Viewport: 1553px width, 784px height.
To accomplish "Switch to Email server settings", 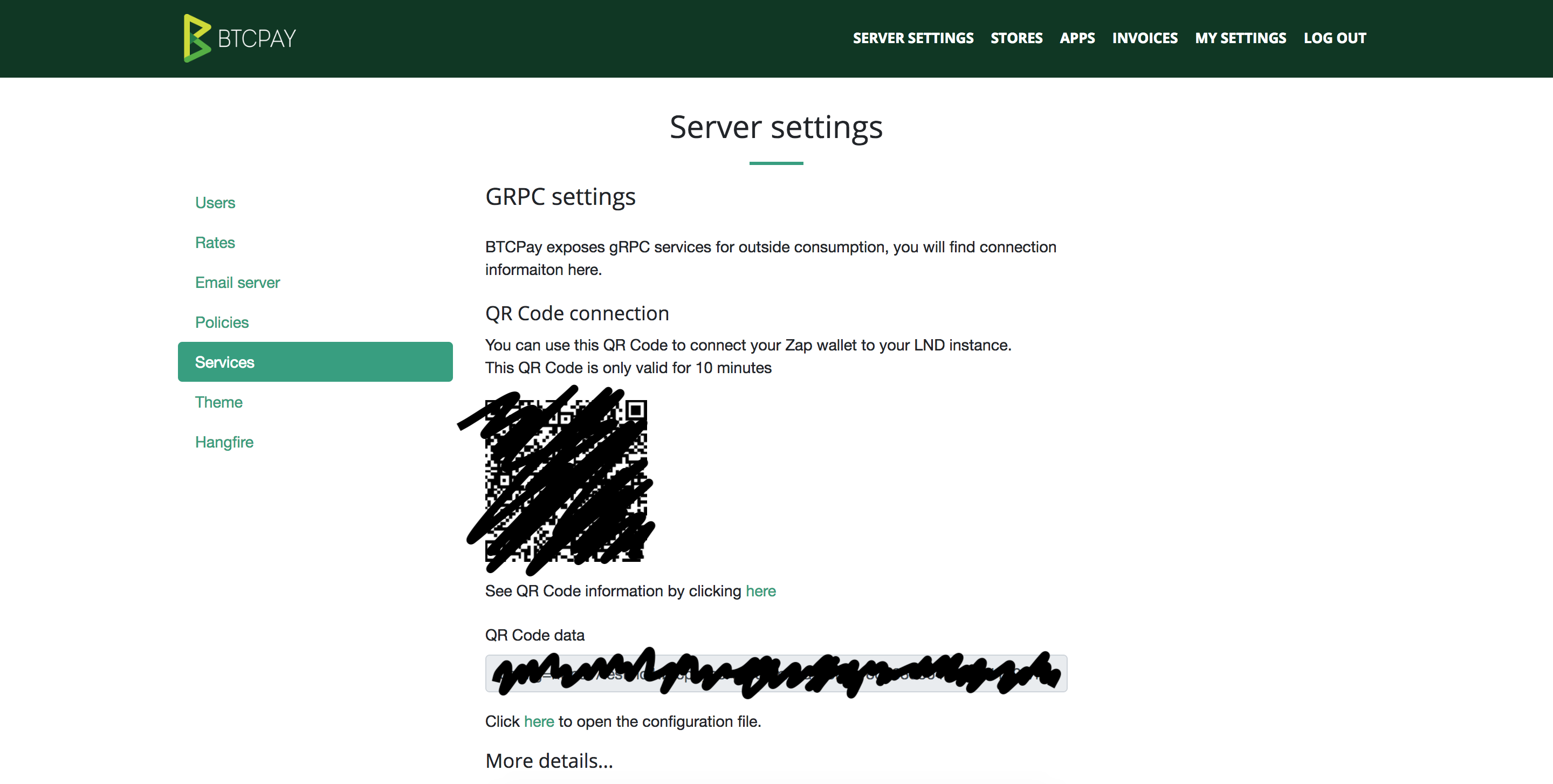I will (x=237, y=282).
